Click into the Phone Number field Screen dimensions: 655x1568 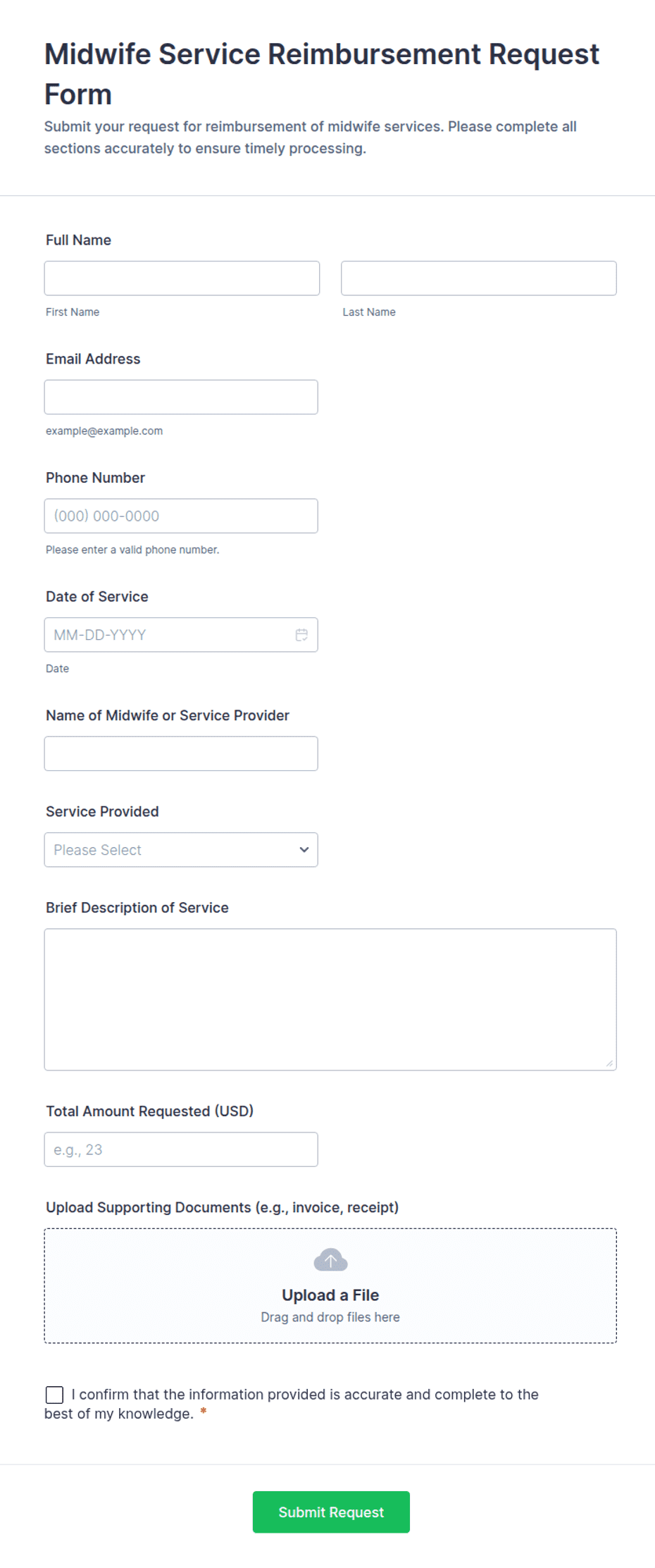click(181, 516)
